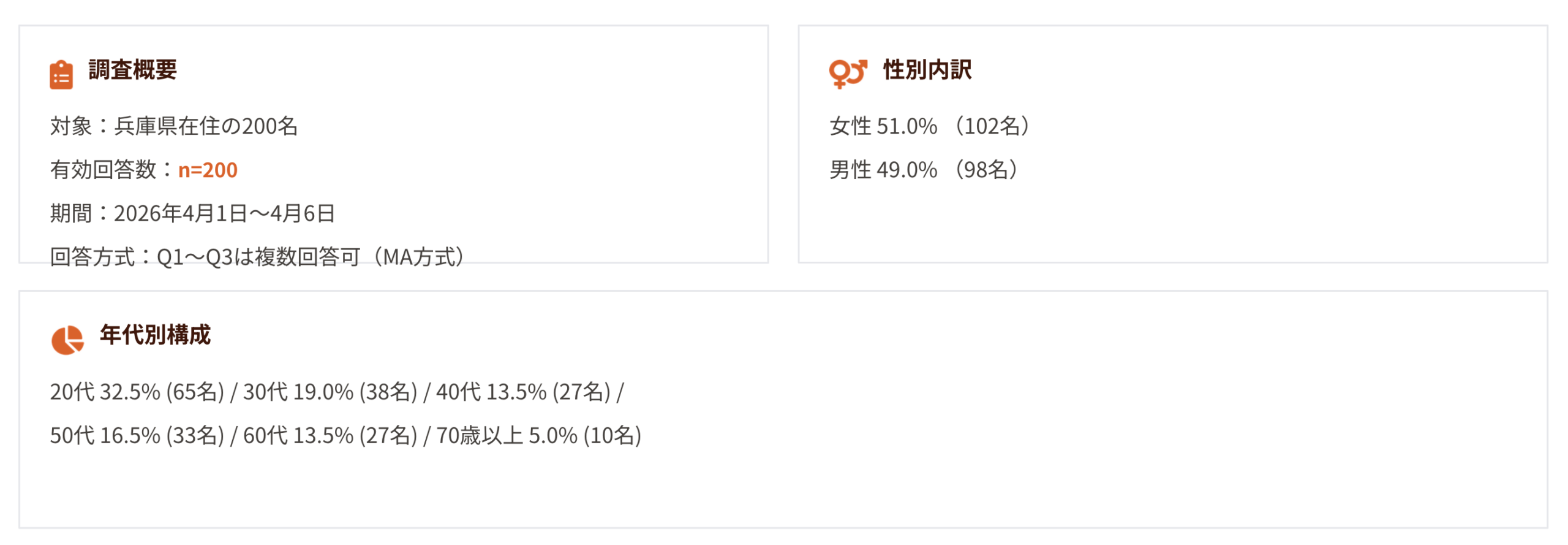Select the 調査概要 heading

132,70
